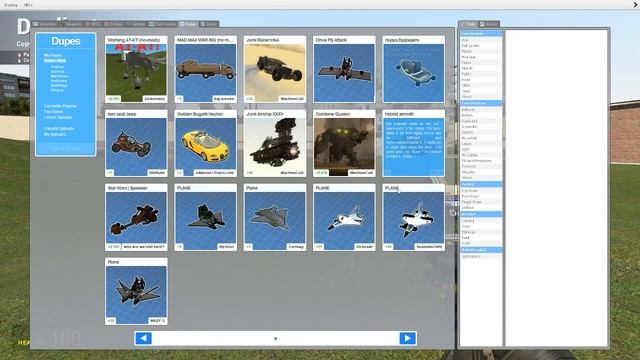Image resolution: width=640 pixels, height=360 pixels.
Task: Switch to the NPCs tab
Action: tap(93, 24)
